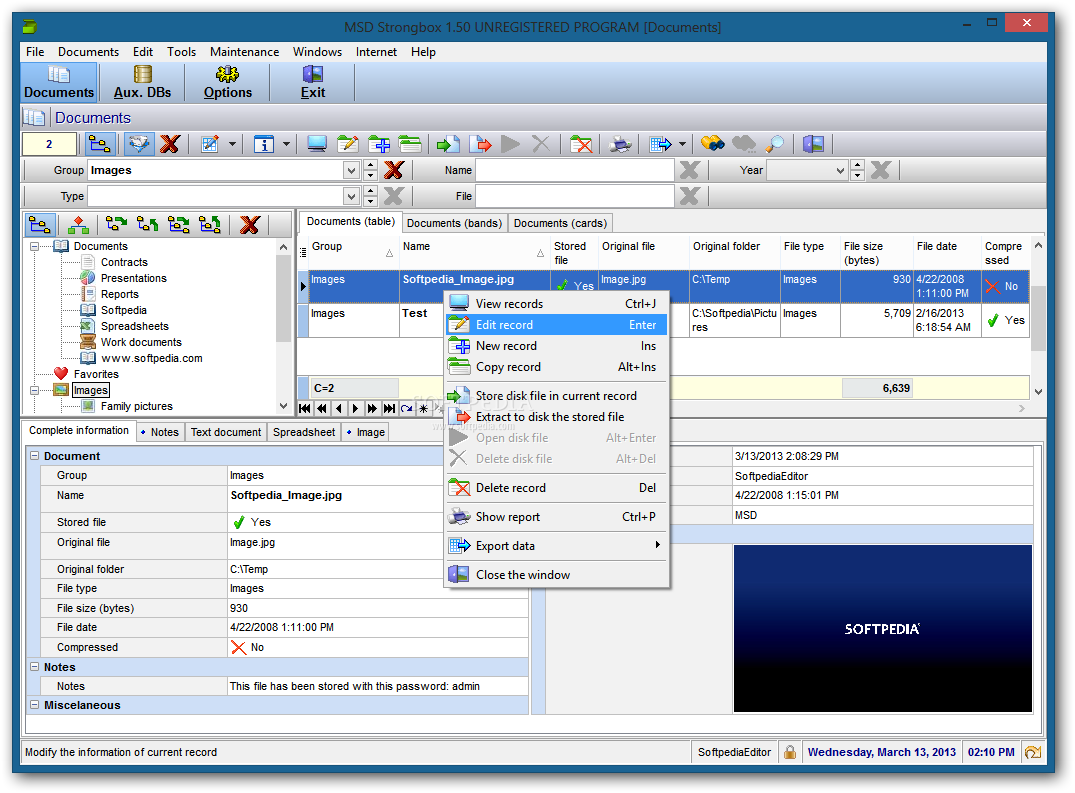
Task: Click the lock icon in status bar
Action: (x=790, y=752)
